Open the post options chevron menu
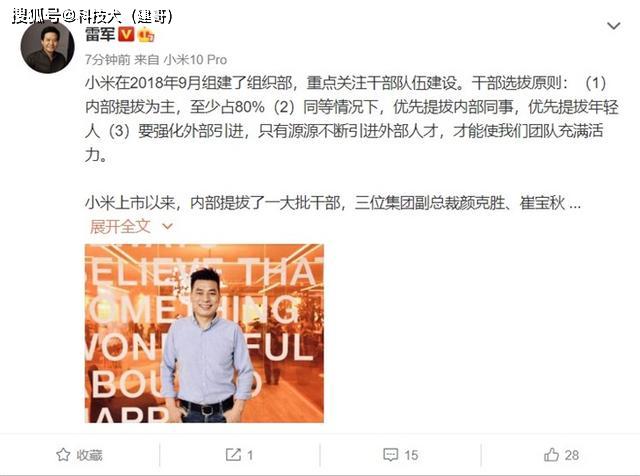The width and height of the screenshot is (640, 476). tap(613, 26)
